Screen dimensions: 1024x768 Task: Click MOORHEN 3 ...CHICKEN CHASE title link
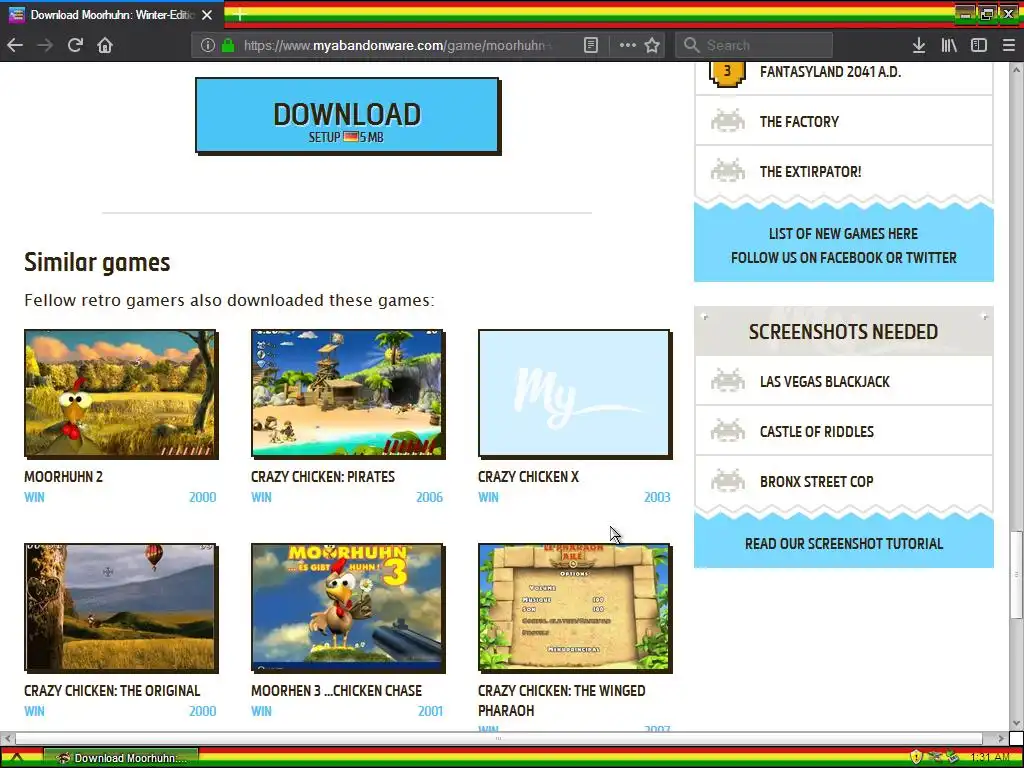[x=336, y=691]
